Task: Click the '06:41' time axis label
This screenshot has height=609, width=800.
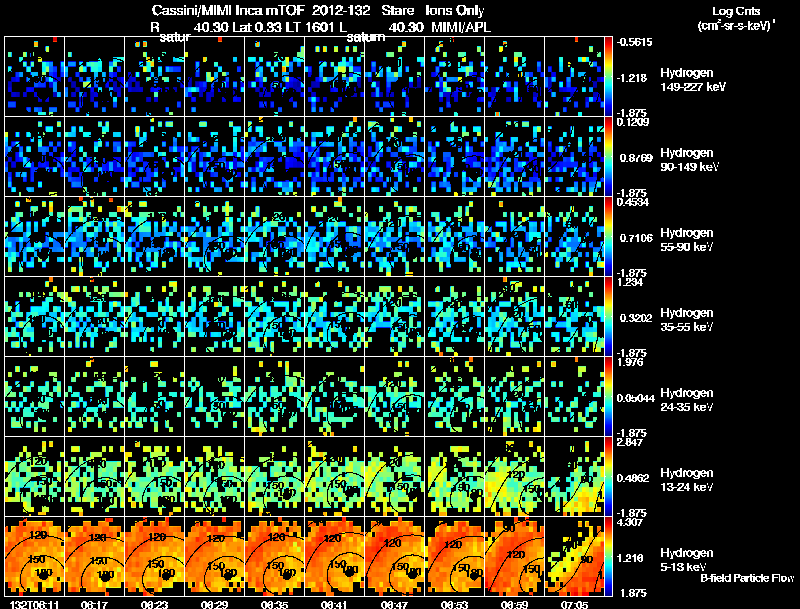Action: tap(334, 605)
